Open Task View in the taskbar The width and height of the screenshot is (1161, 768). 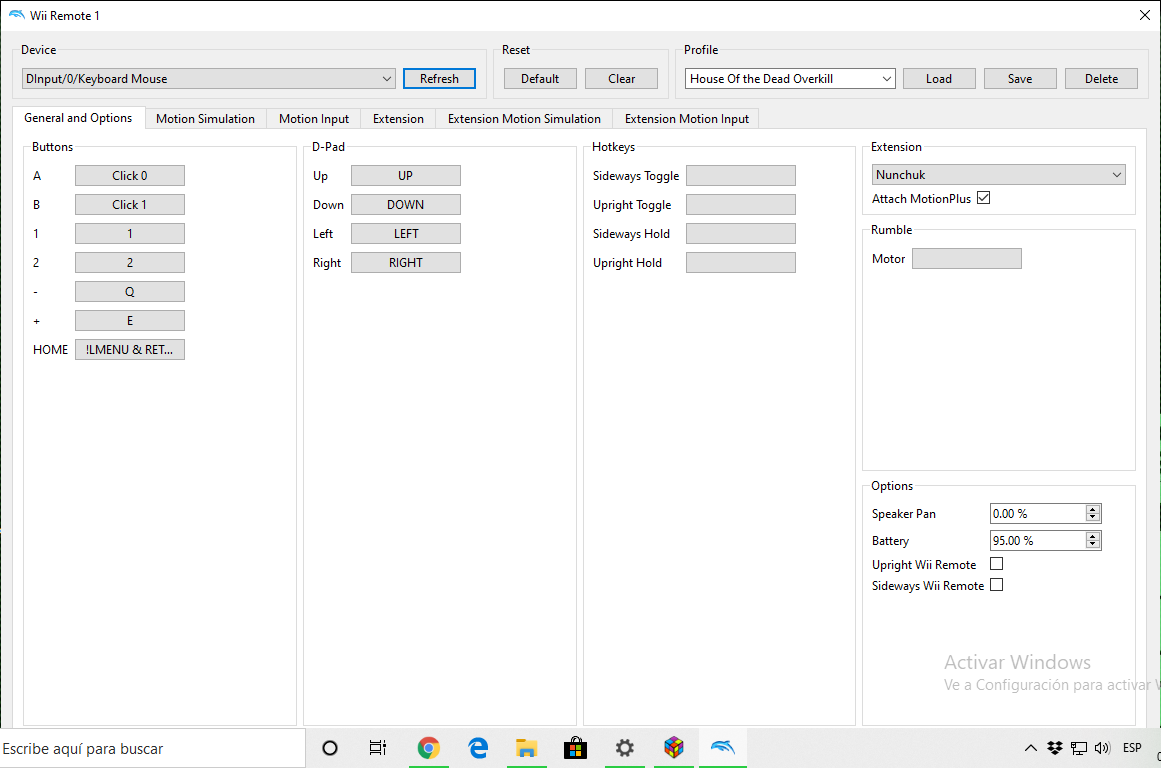[x=378, y=748]
